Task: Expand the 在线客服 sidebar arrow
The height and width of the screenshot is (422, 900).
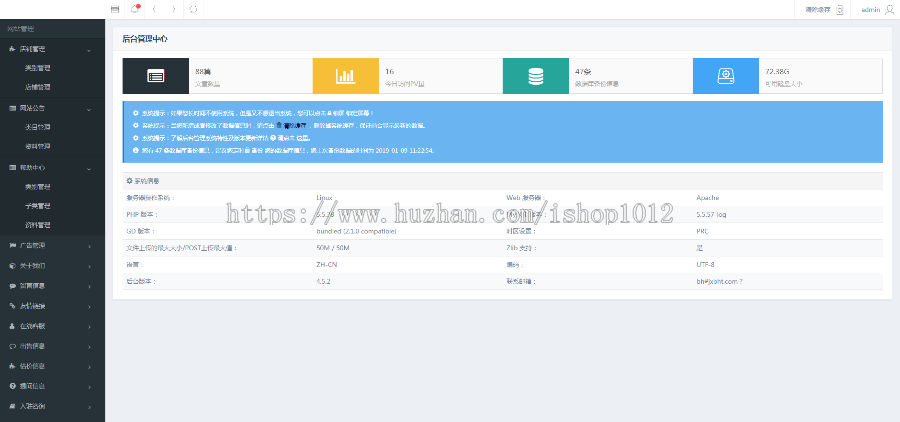Action: [90, 327]
